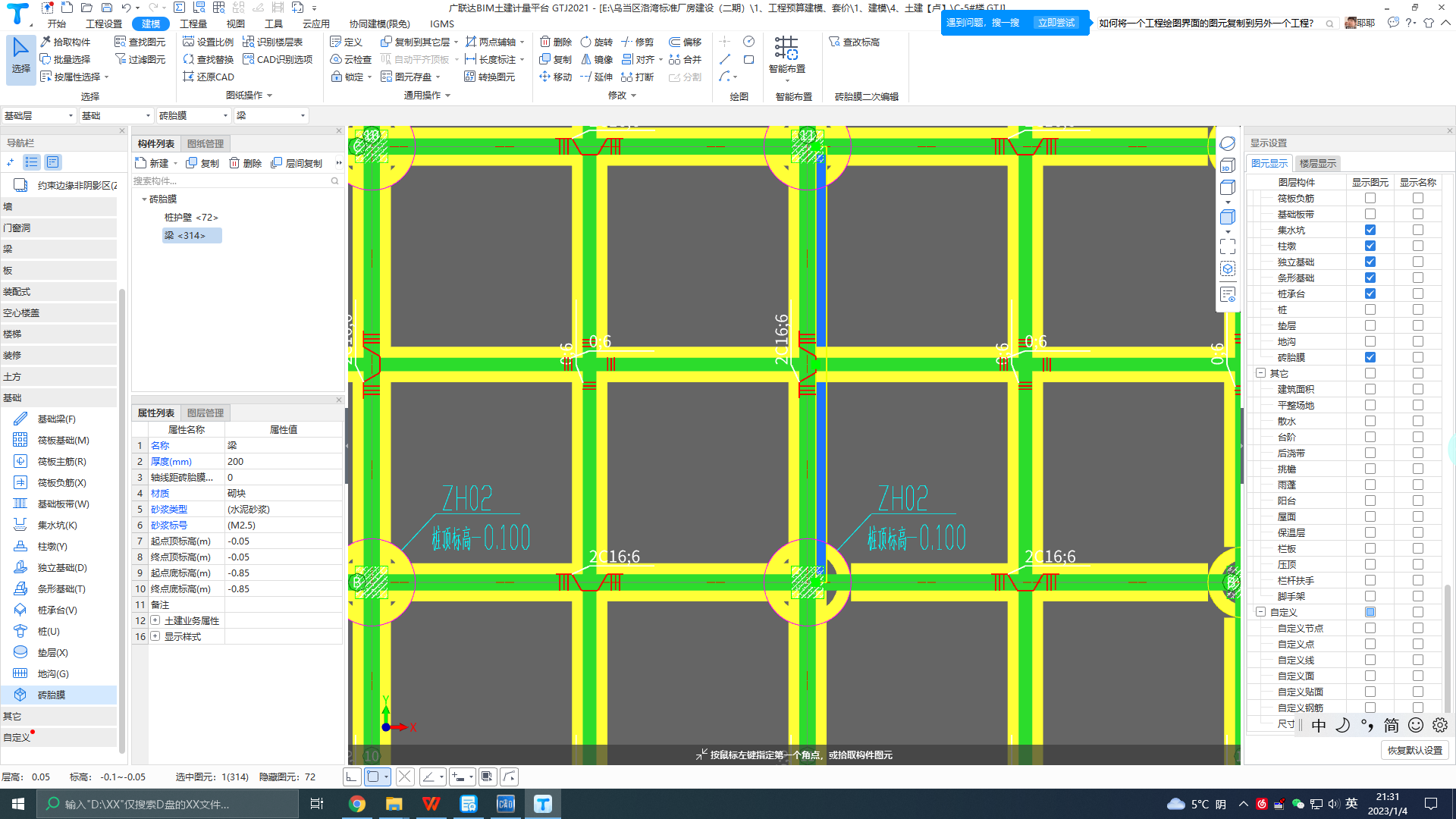The height and width of the screenshot is (819, 1456).
Task: Switch to 图纸管理 tab
Action: pyautogui.click(x=206, y=144)
